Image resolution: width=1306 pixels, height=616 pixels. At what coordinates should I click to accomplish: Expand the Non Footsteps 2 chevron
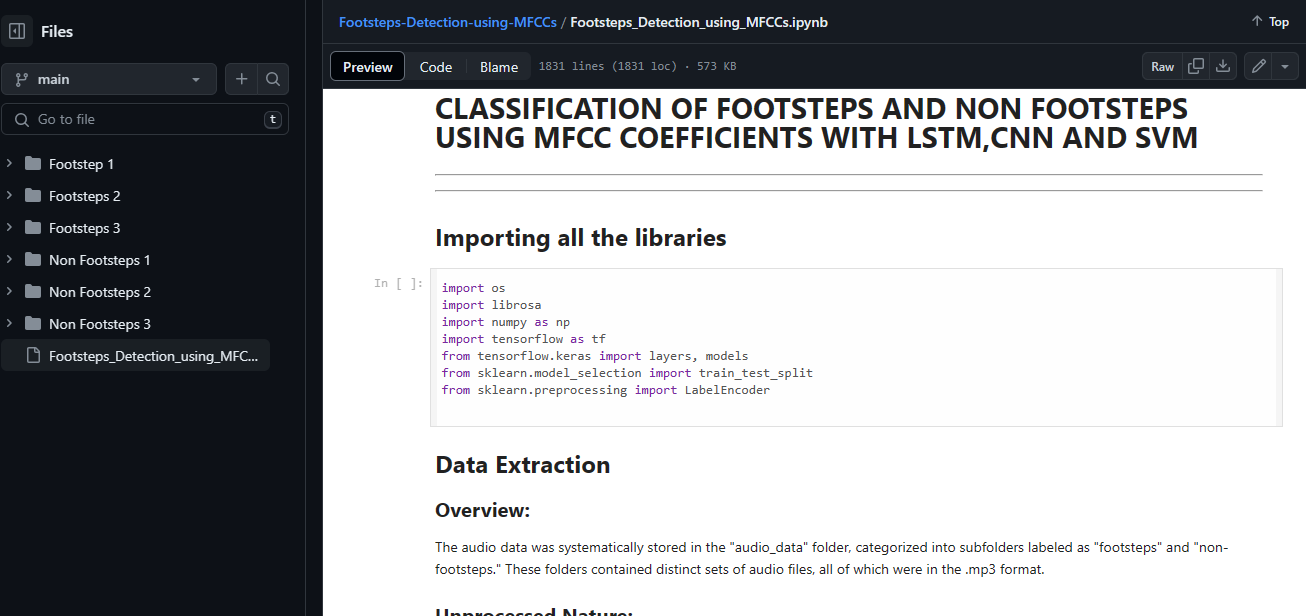[x=9, y=291]
